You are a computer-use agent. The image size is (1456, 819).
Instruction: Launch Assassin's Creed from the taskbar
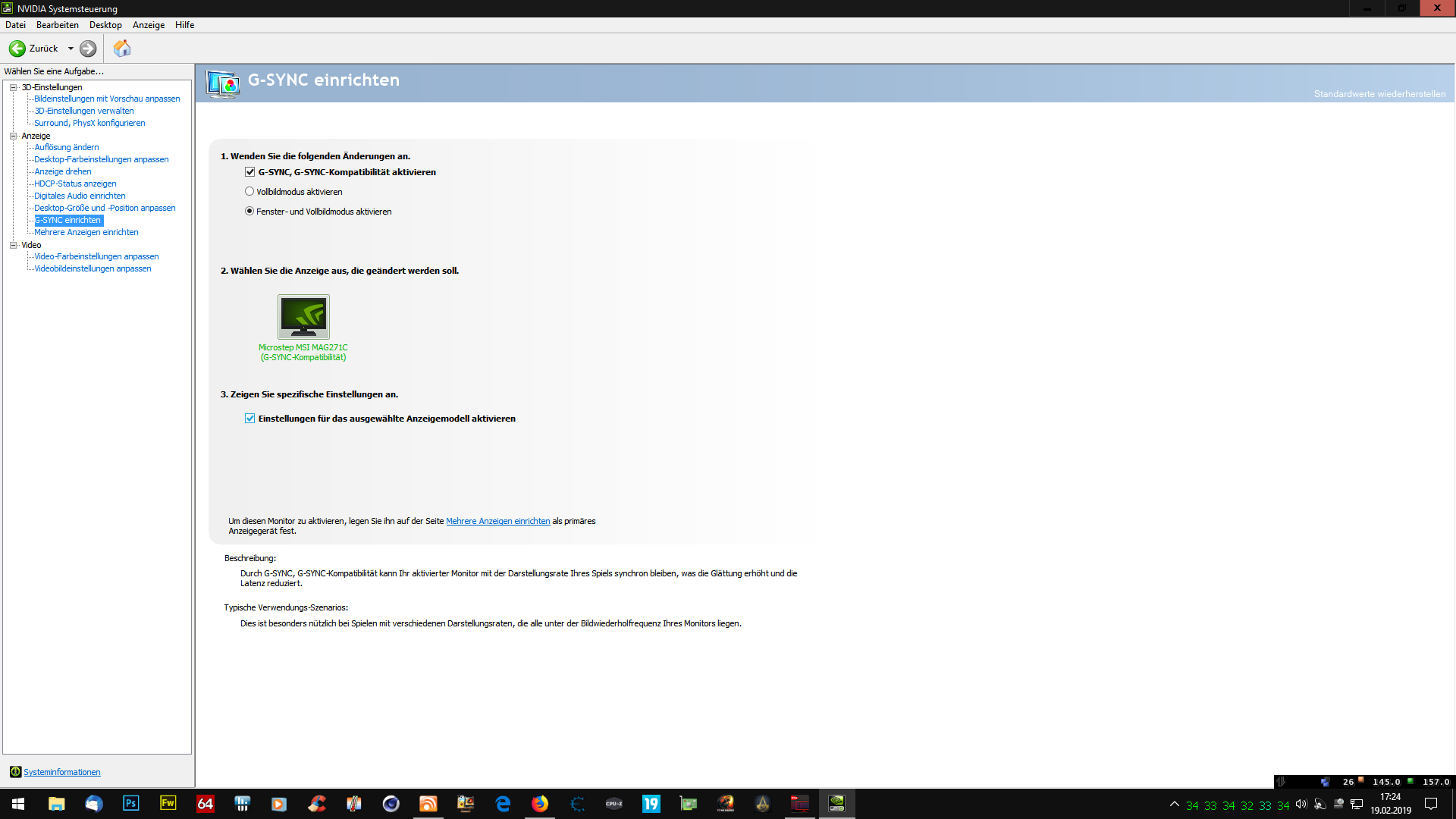pyautogui.click(x=762, y=804)
